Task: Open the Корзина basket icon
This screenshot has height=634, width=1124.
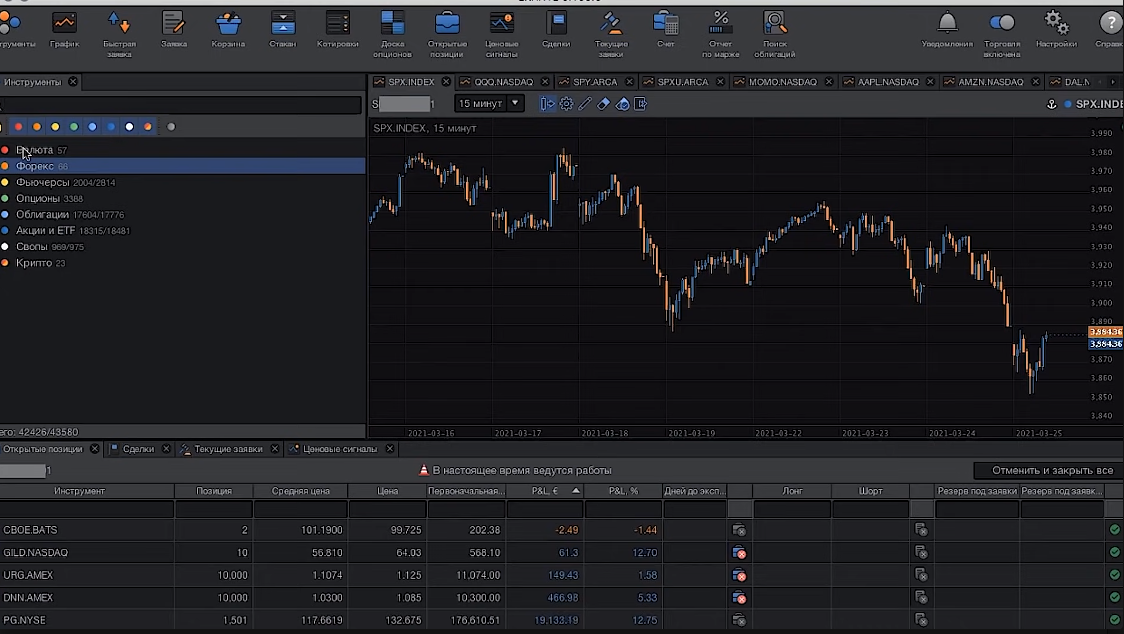Action: [228, 29]
